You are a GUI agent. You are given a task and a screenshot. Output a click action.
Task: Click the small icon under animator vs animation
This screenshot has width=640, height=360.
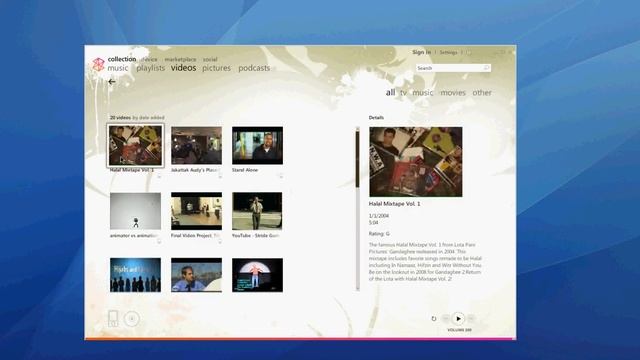[159, 242]
